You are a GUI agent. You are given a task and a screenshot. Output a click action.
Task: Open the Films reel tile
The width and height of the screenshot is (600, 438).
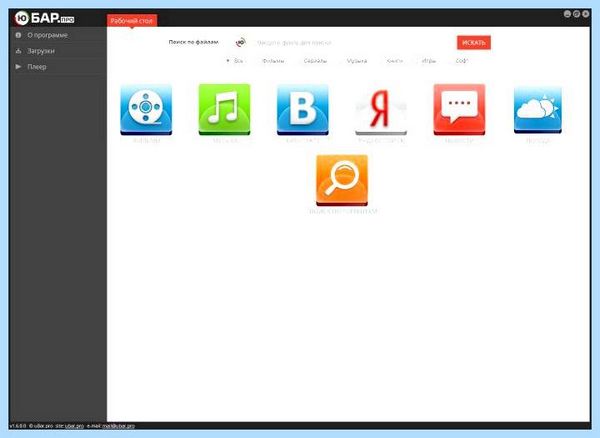[146, 110]
